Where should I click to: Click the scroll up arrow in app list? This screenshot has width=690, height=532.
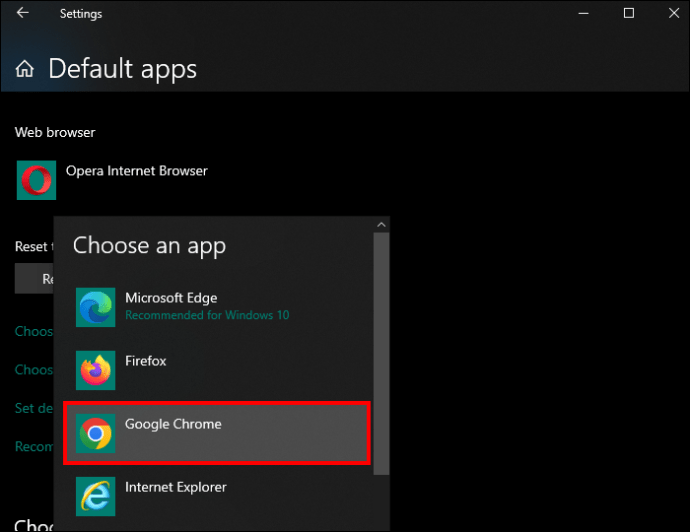tap(382, 225)
